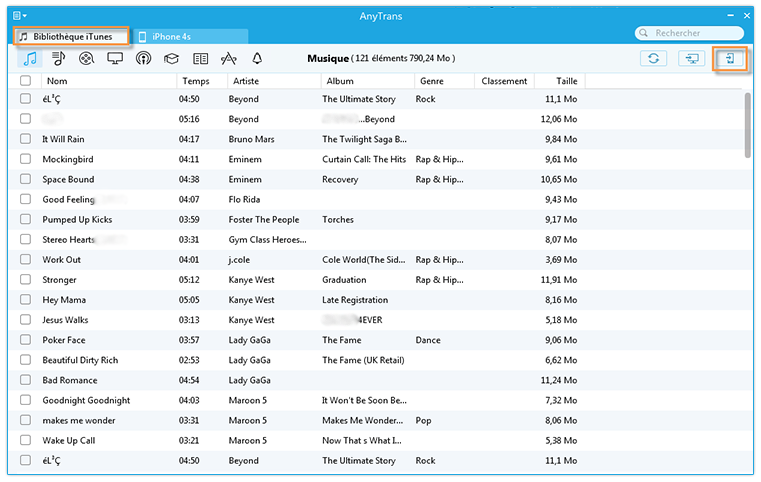Open the Books category icon
The width and height of the screenshot is (761, 482).
pyautogui.click(x=200, y=59)
